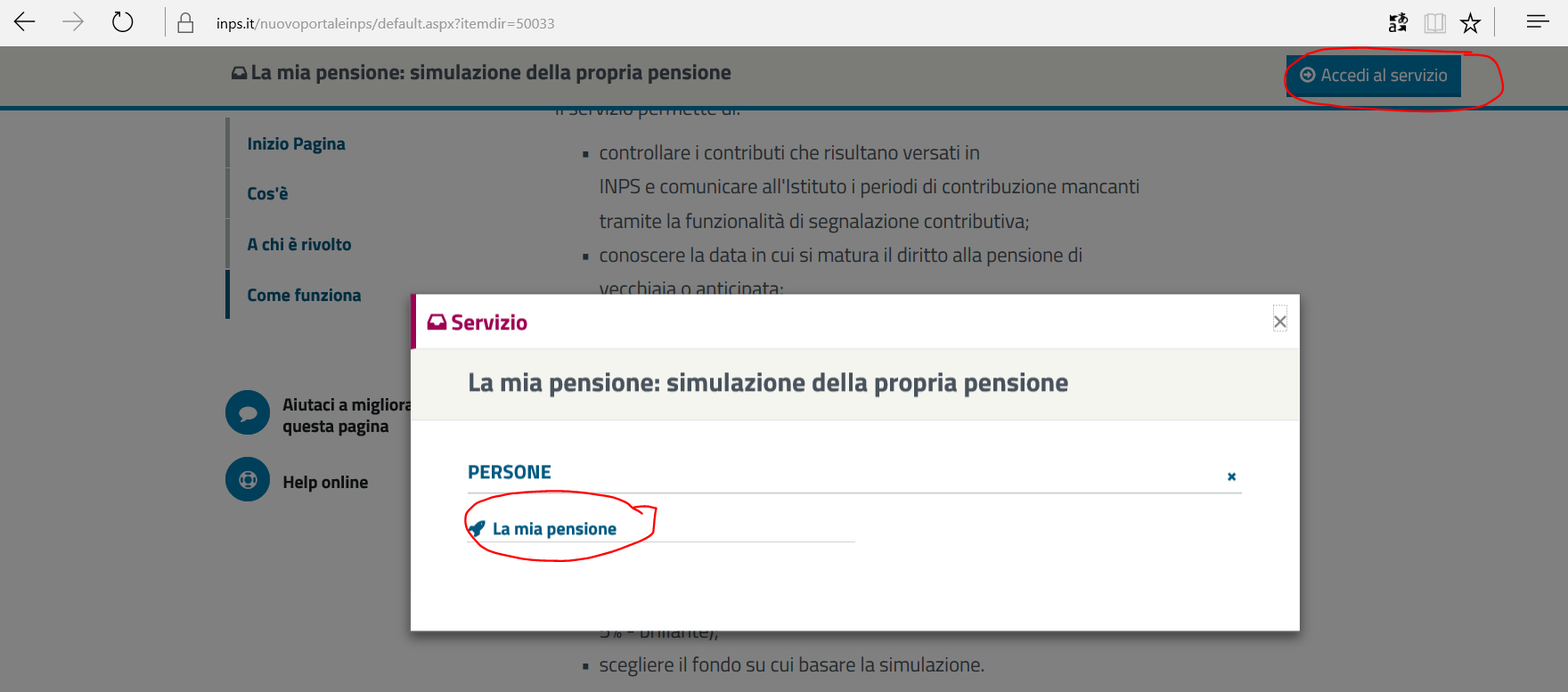This screenshot has width=1568, height=692.
Task: Collapse the PERSONE section with small x
Action: 1231,476
